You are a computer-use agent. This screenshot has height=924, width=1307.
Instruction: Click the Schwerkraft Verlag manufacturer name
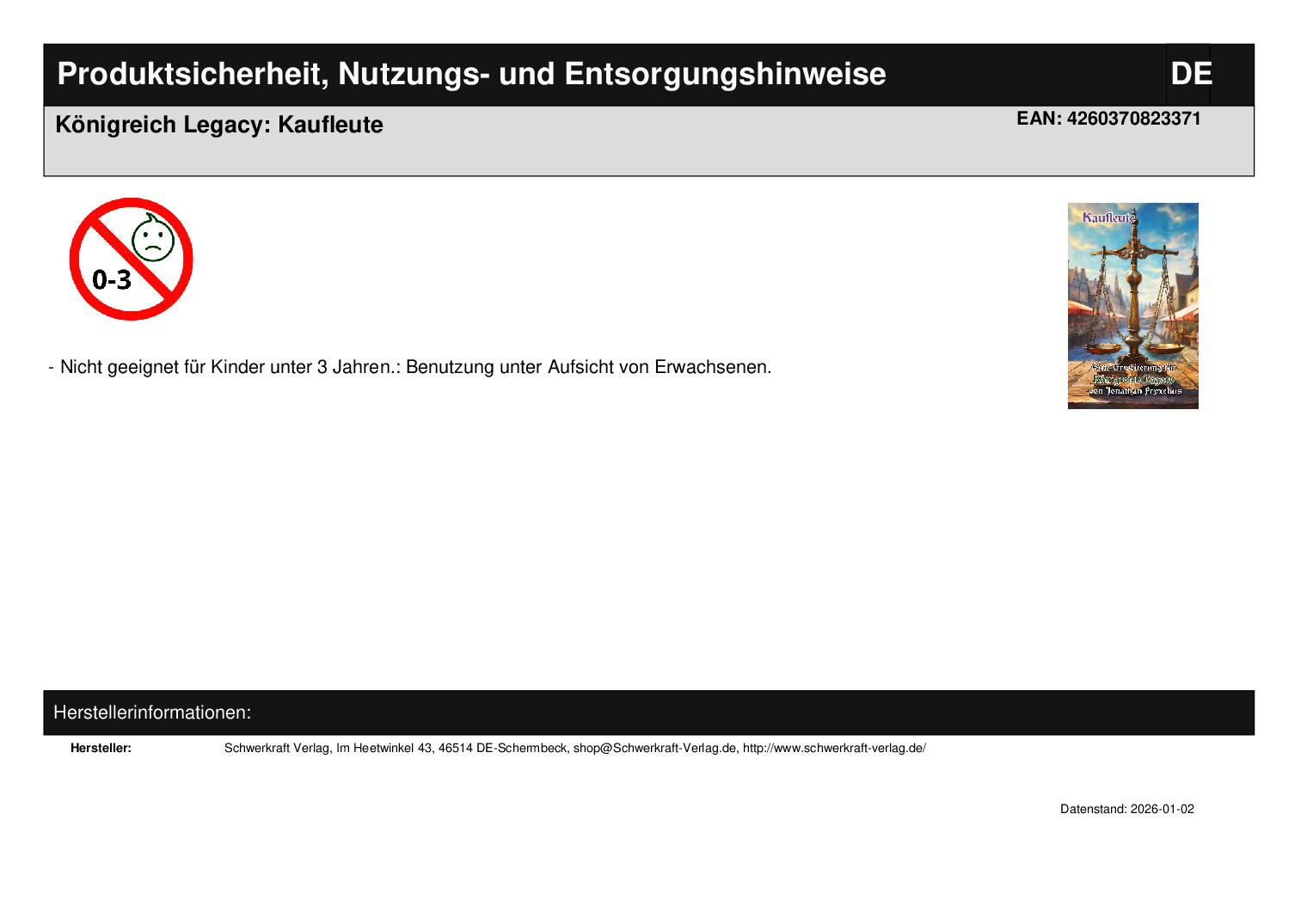277,749
